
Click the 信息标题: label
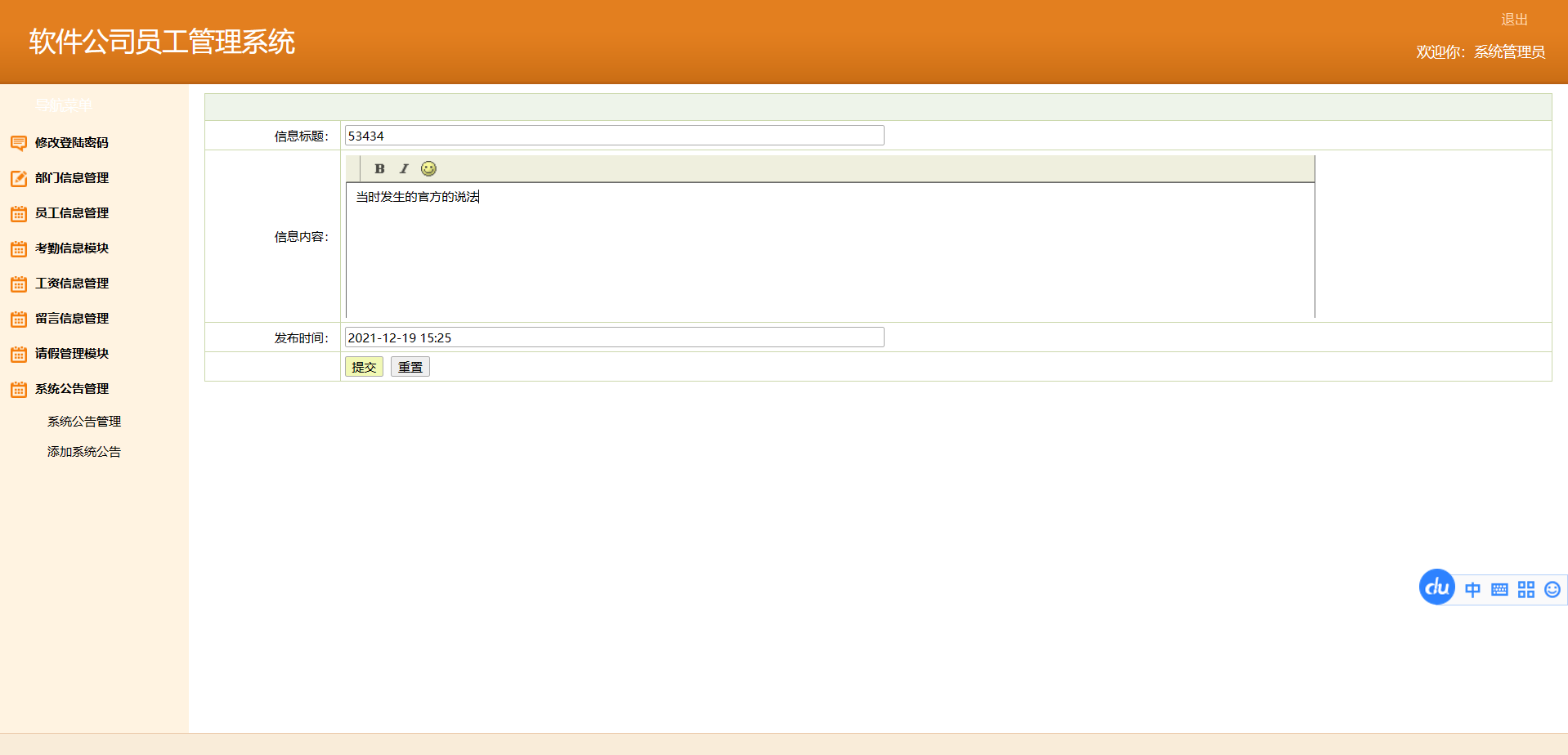point(302,136)
